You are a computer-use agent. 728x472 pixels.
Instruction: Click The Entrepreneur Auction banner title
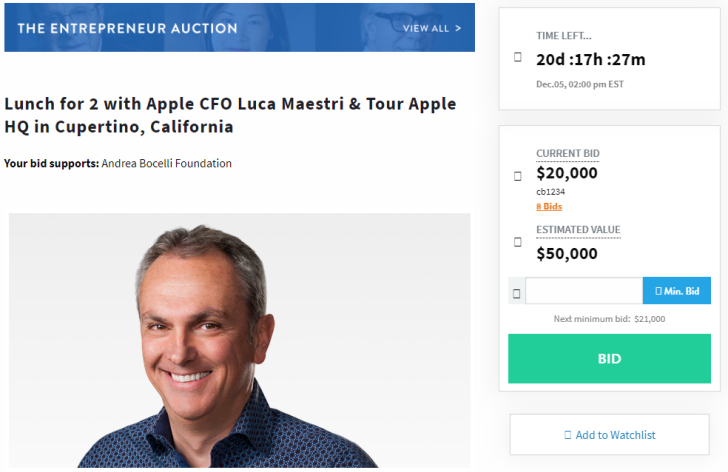click(x=128, y=28)
